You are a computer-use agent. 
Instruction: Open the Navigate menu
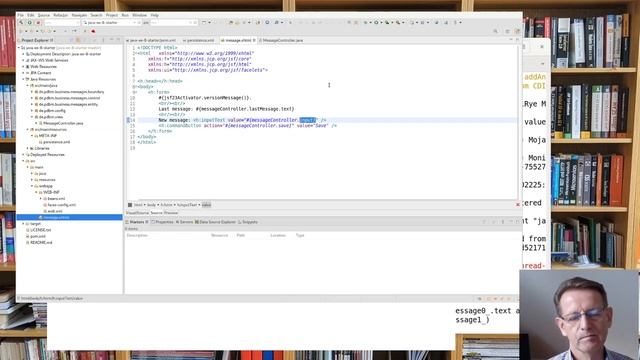[79, 15]
